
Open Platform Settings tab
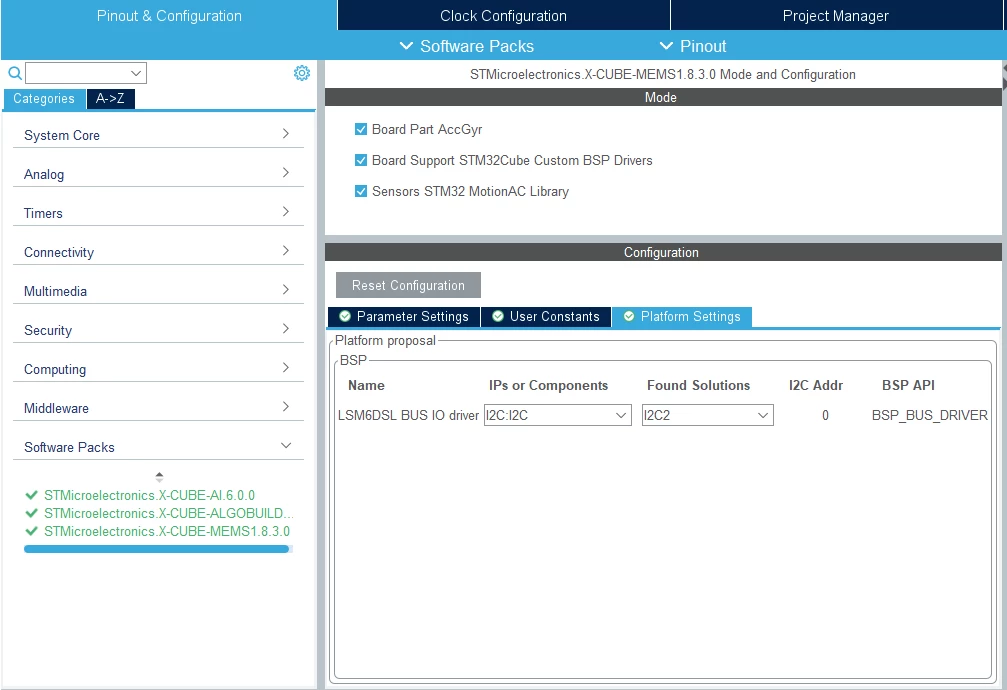[x=682, y=317]
